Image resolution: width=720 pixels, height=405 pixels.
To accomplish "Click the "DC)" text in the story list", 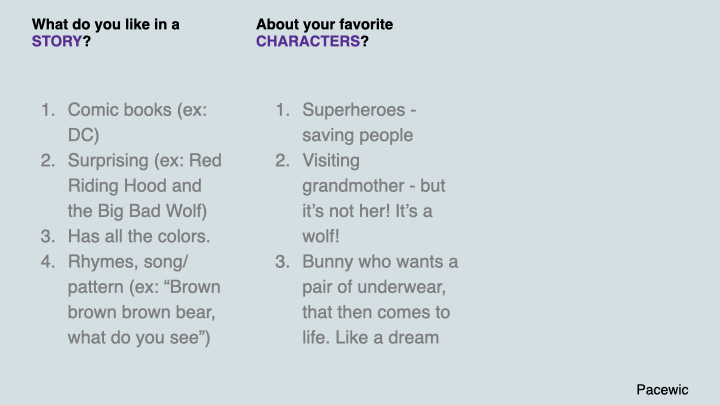I will [84, 135].
